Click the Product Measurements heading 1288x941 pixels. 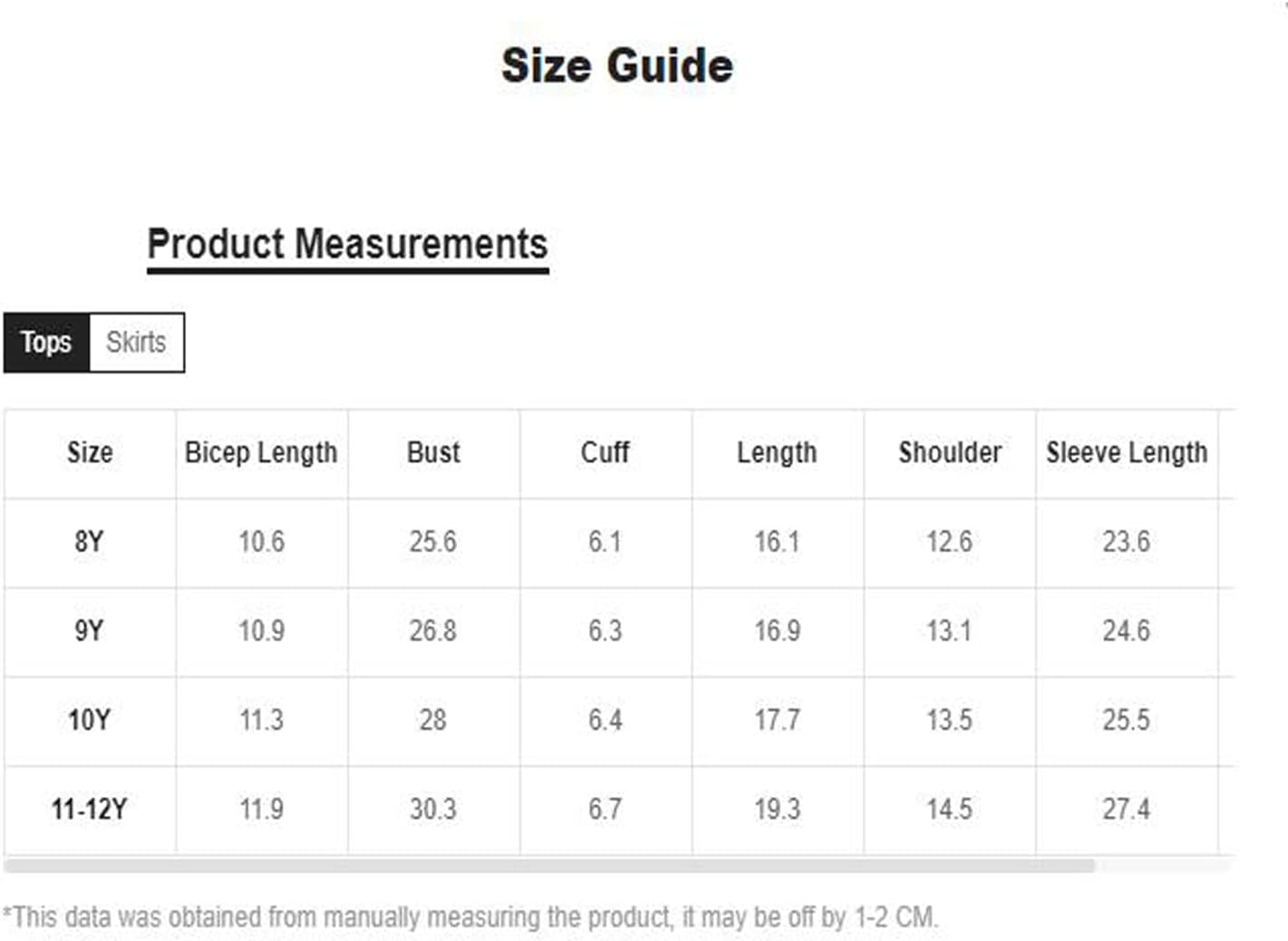(347, 245)
